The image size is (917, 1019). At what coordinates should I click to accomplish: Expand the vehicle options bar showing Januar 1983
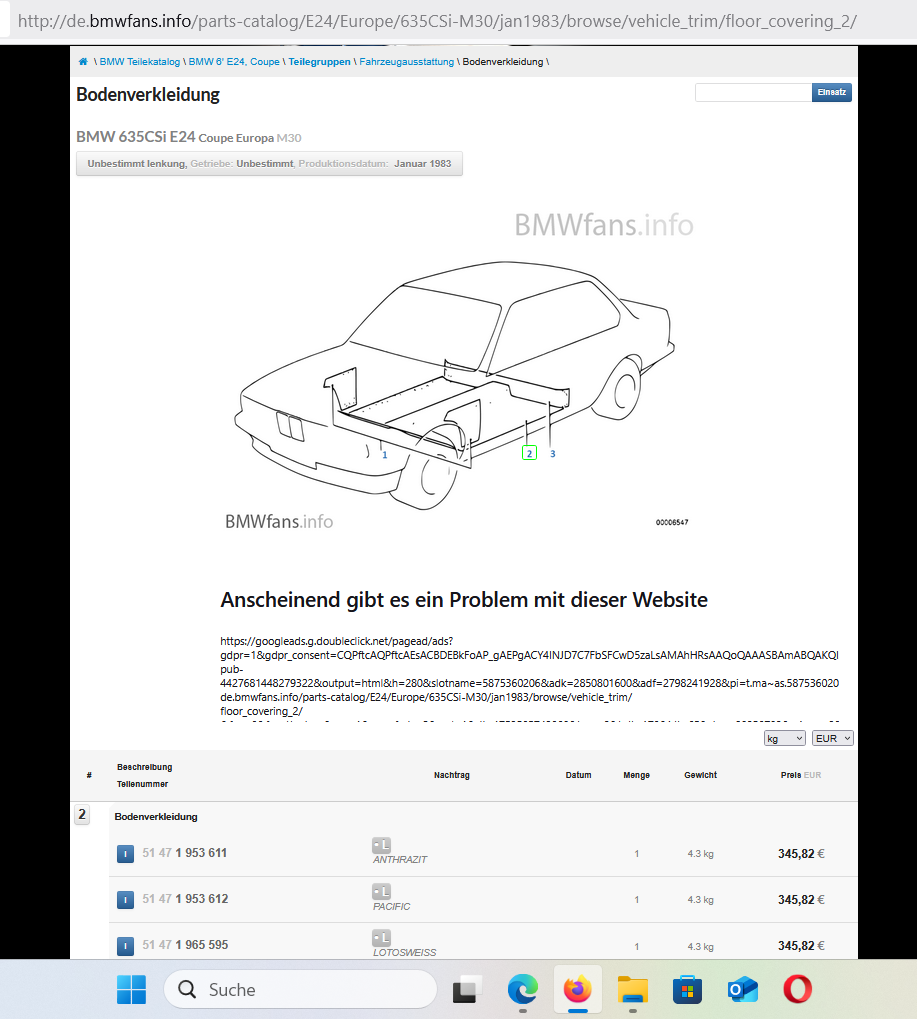[x=269, y=163]
